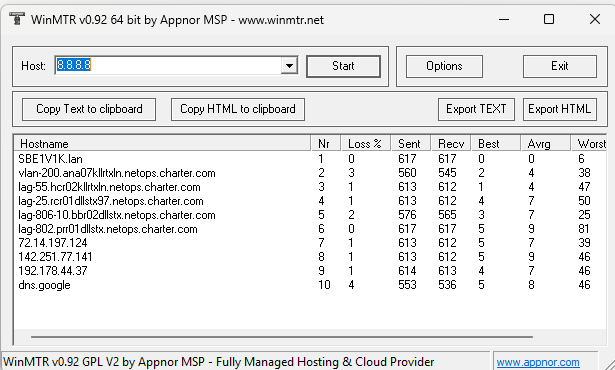Click the Export TEXT button
615x370 pixels.
click(x=476, y=109)
